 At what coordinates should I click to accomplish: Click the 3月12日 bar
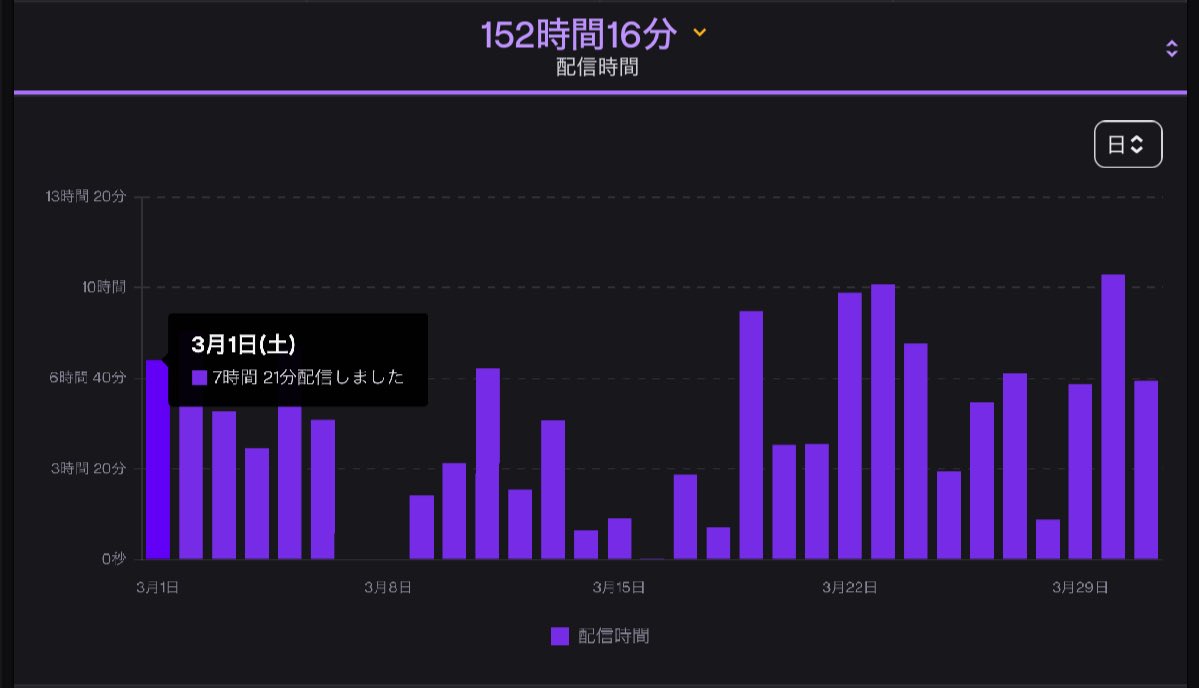tap(520, 524)
